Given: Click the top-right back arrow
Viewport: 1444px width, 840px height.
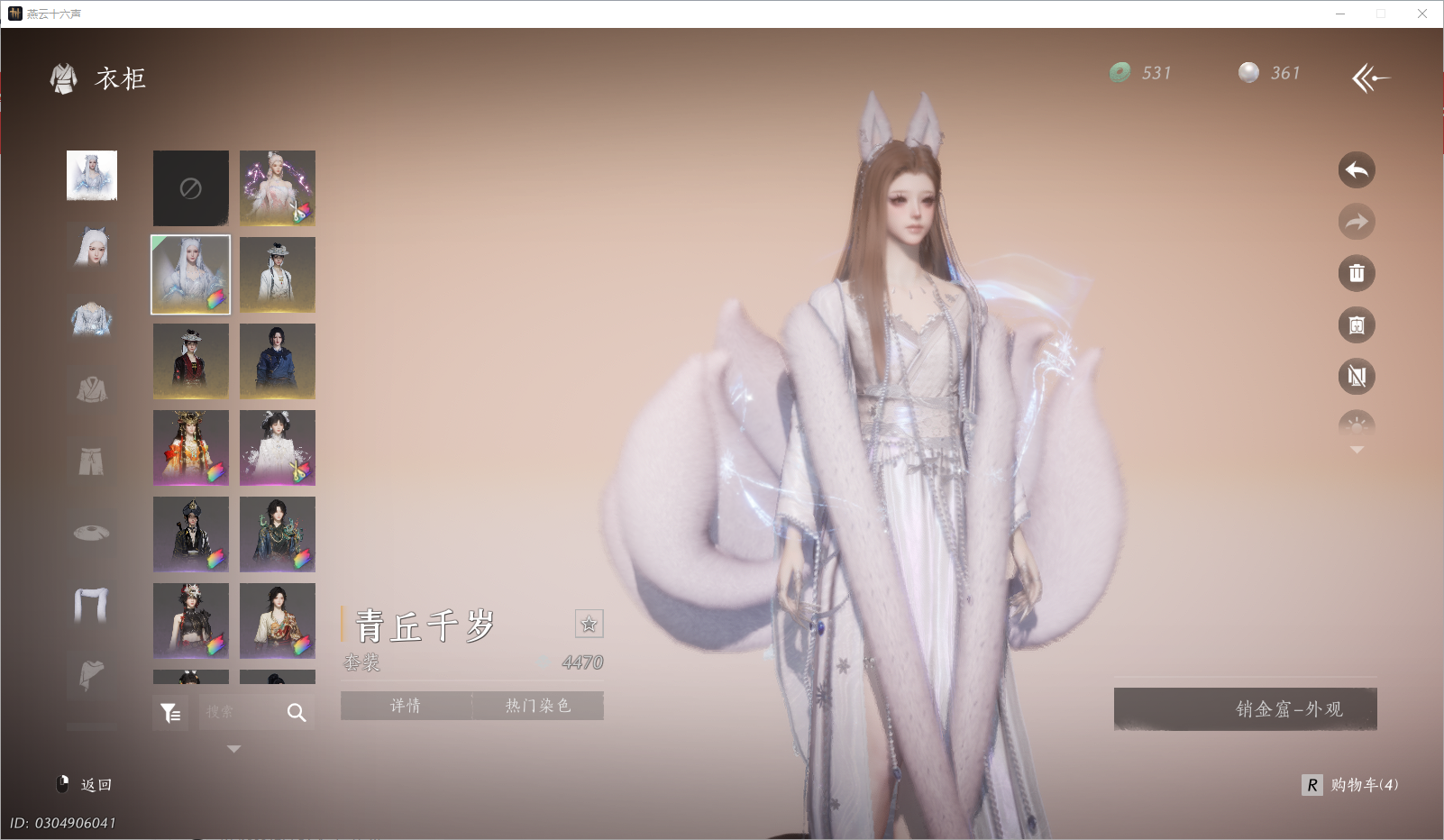Looking at the screenshot, I should 1370,79.
